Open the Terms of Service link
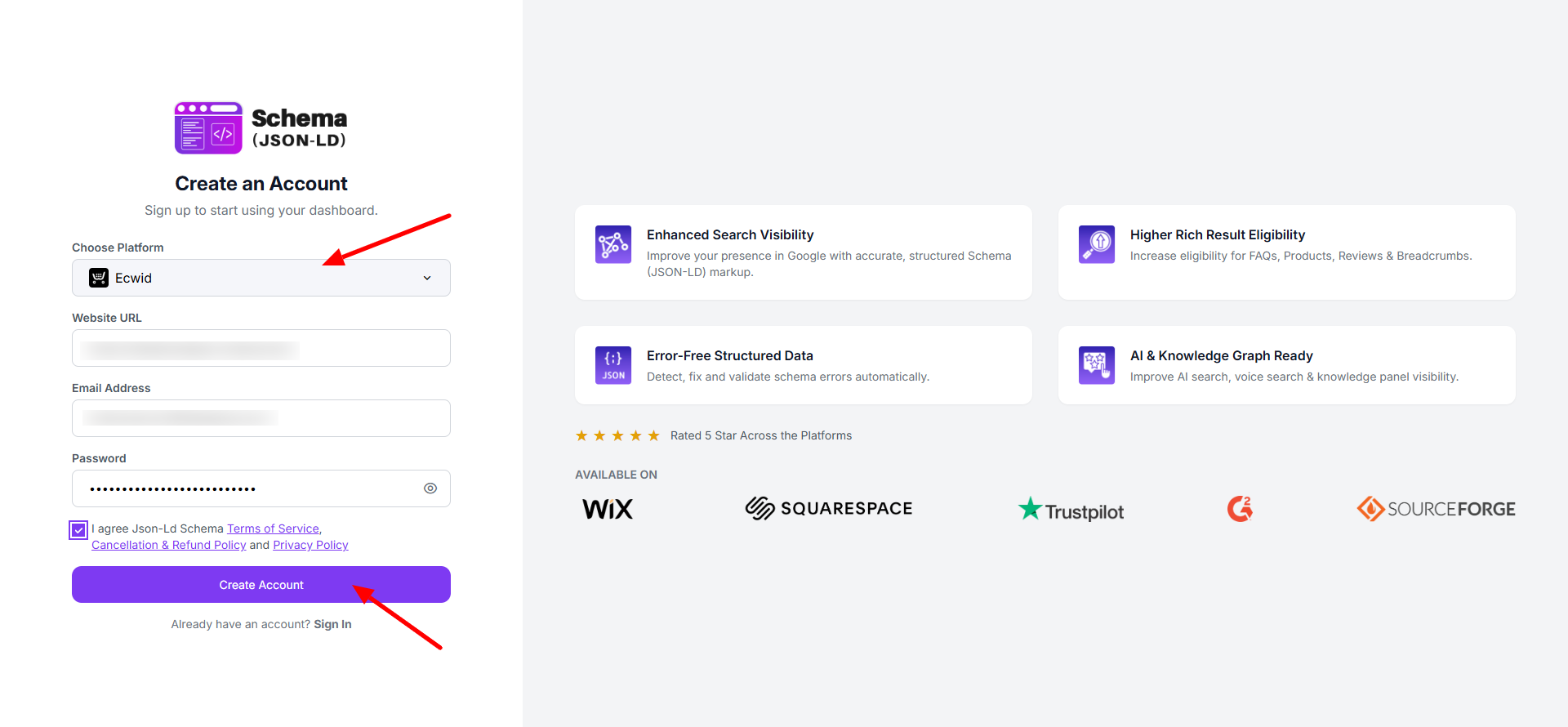The height and width of the screenshot is (727, 1568). (273, 529)
